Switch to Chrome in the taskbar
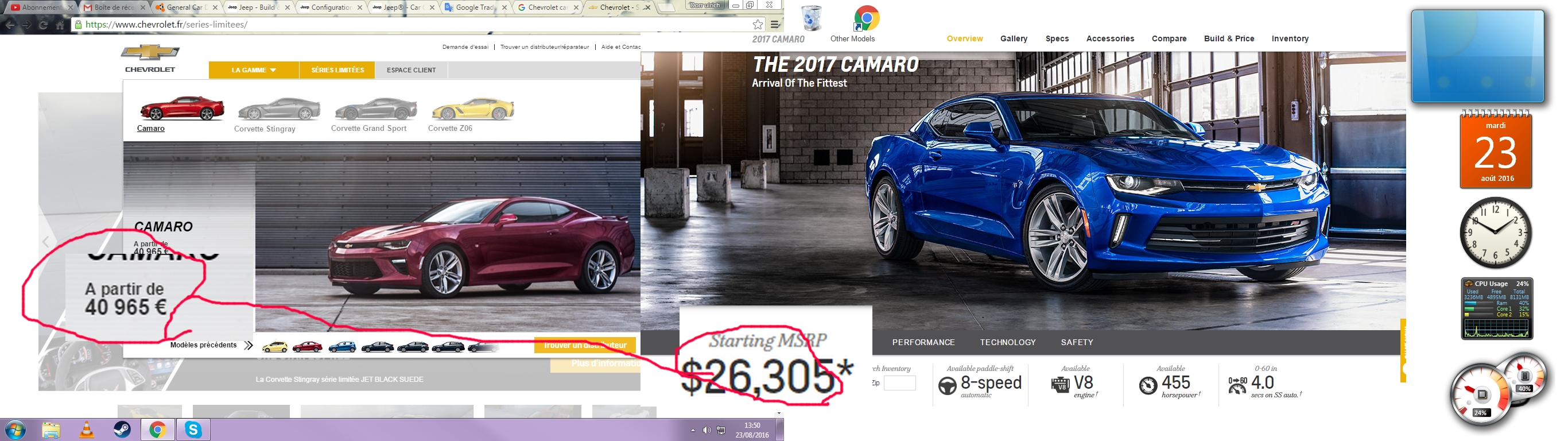 [x=158, y=430]
